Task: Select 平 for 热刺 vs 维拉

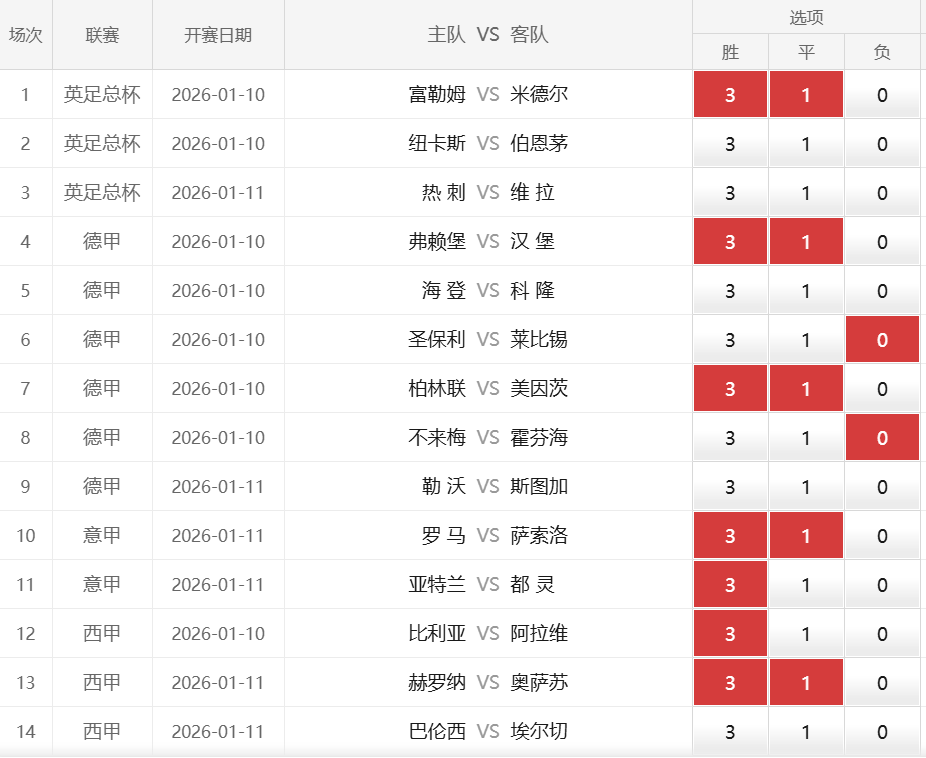Action: click(806, 193)
